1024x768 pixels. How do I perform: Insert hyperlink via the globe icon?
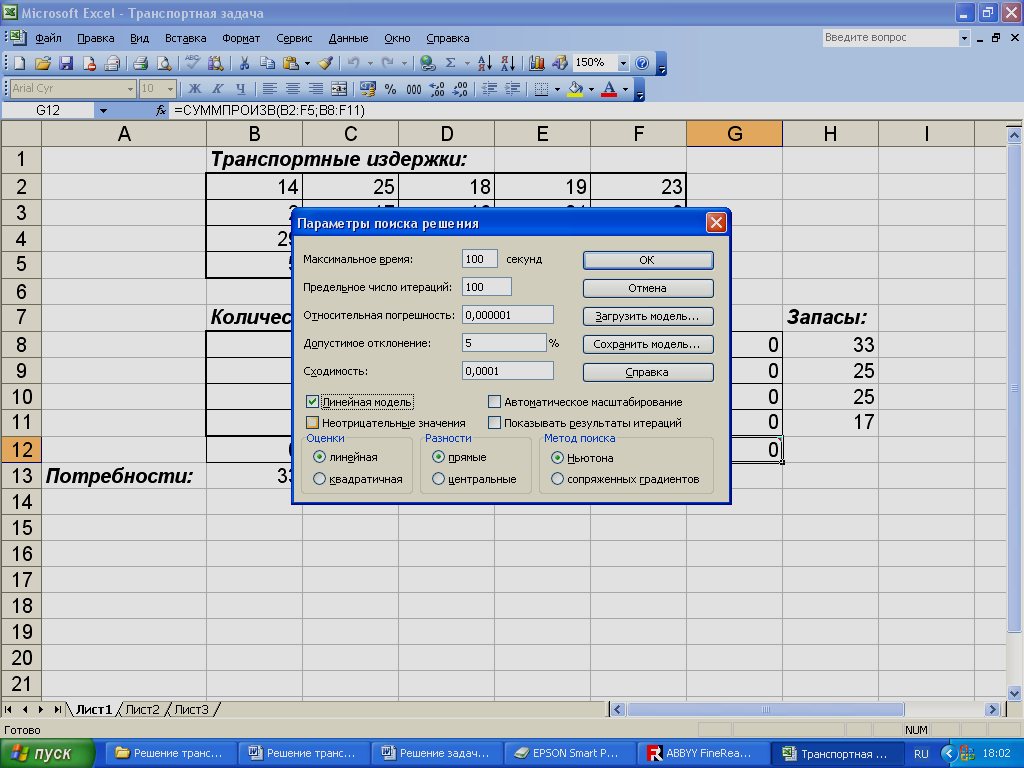tap(428, 63)
